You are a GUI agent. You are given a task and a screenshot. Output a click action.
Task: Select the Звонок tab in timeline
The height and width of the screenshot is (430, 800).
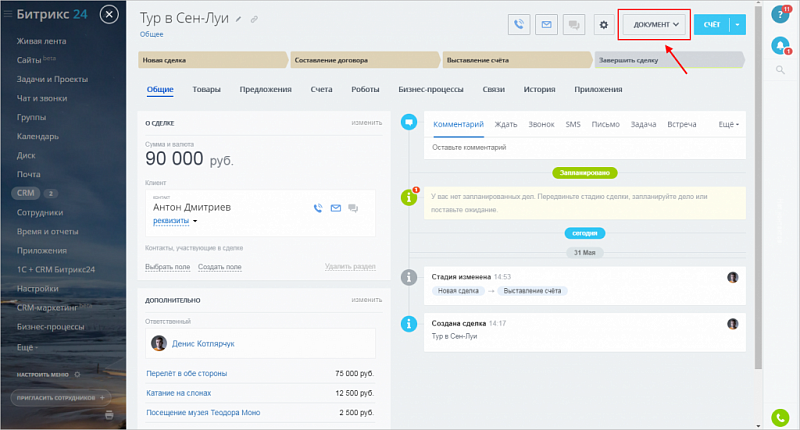541,125
